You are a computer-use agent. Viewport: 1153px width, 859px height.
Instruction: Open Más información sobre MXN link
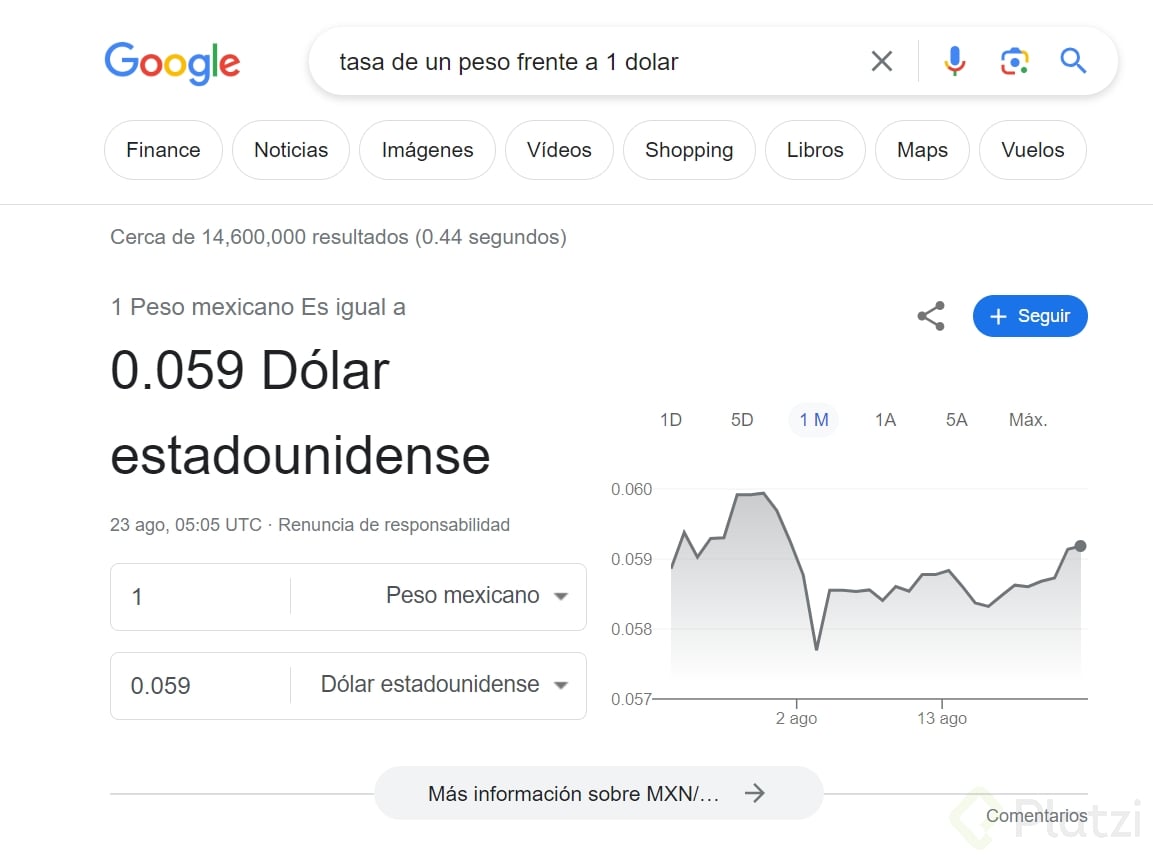click(x=597, y=794)
